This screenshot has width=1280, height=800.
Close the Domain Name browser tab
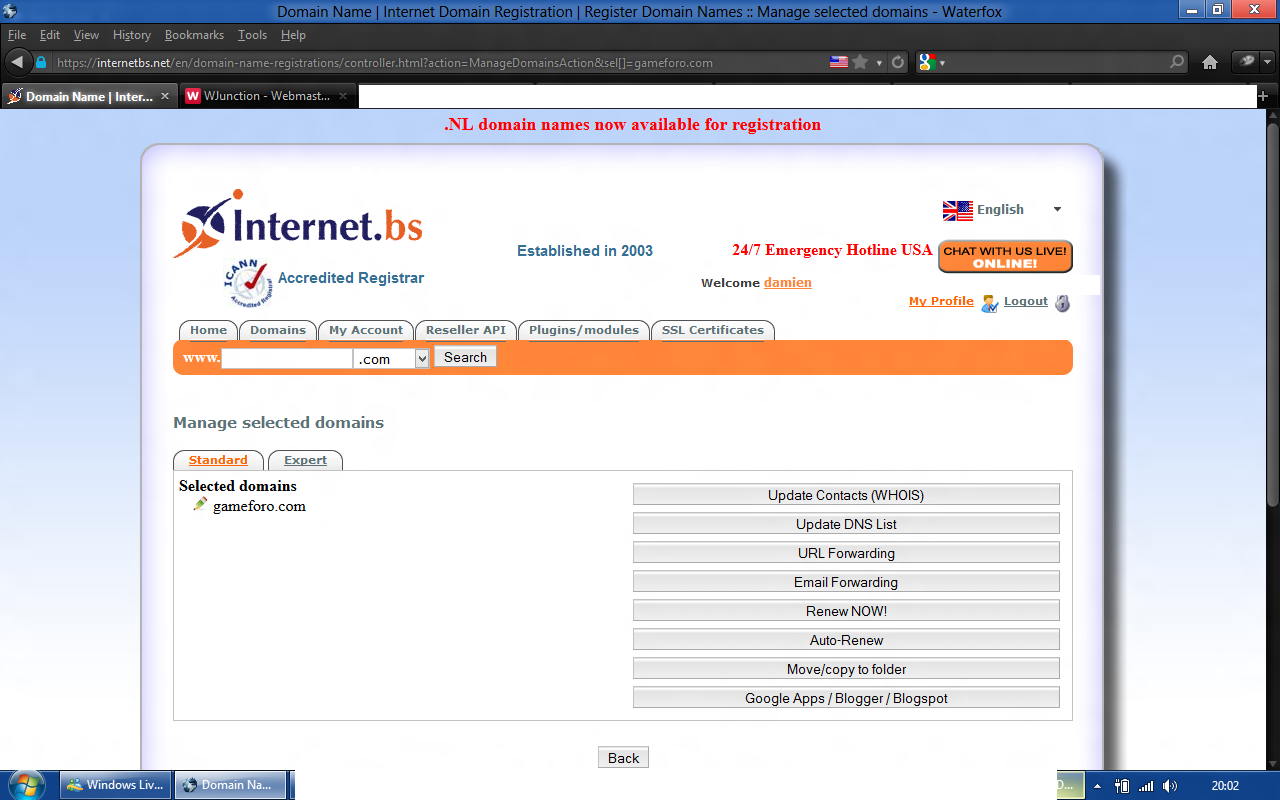tap(165, 97)
